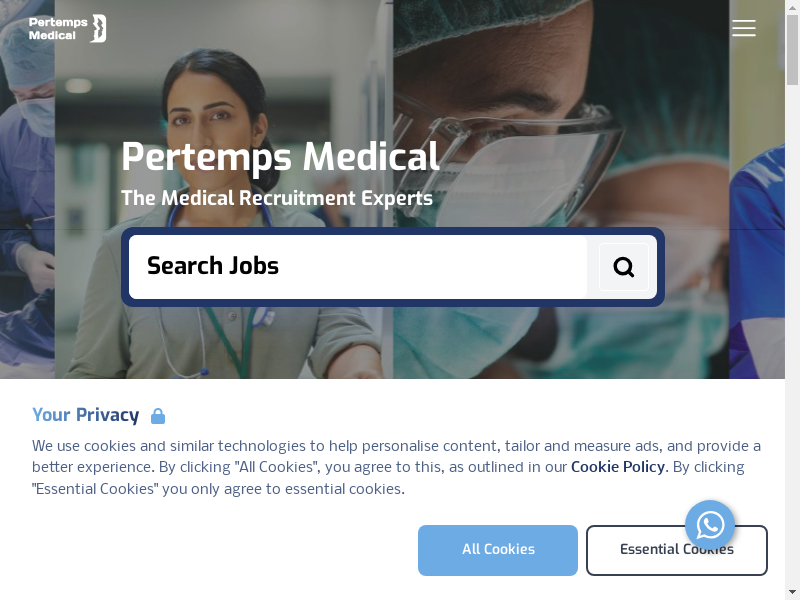This screenshot has width=800, height=600.
Task: Click the padlock icon beside Your Privacy
Action: tap(158, 416)
